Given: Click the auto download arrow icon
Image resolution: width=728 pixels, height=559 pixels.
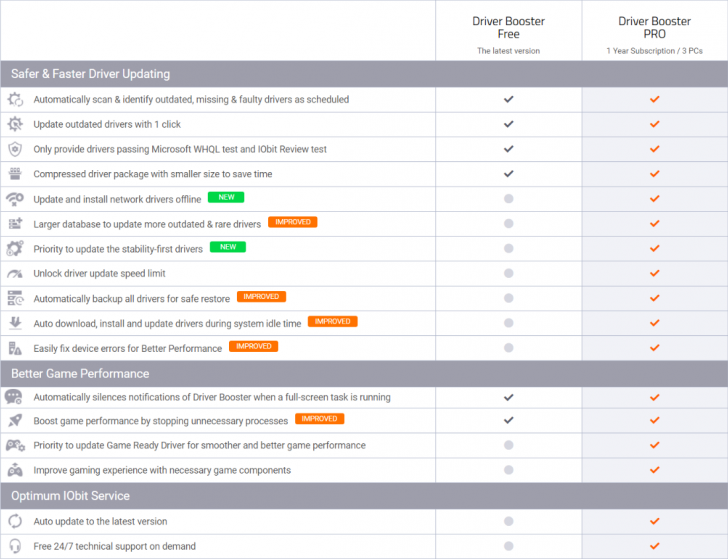Looking at the screenshot, I should pos(15,323).
